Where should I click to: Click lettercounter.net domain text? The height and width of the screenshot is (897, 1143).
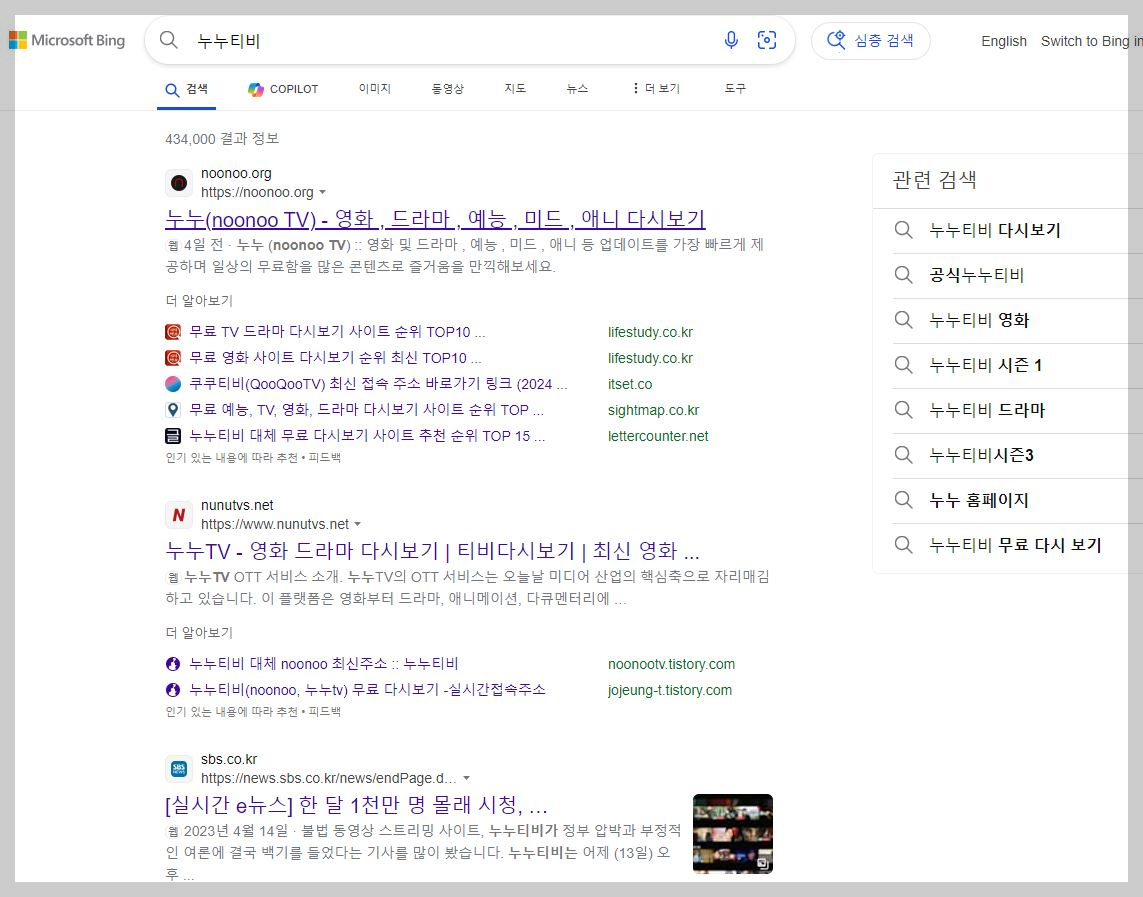[x=658, y=436]
